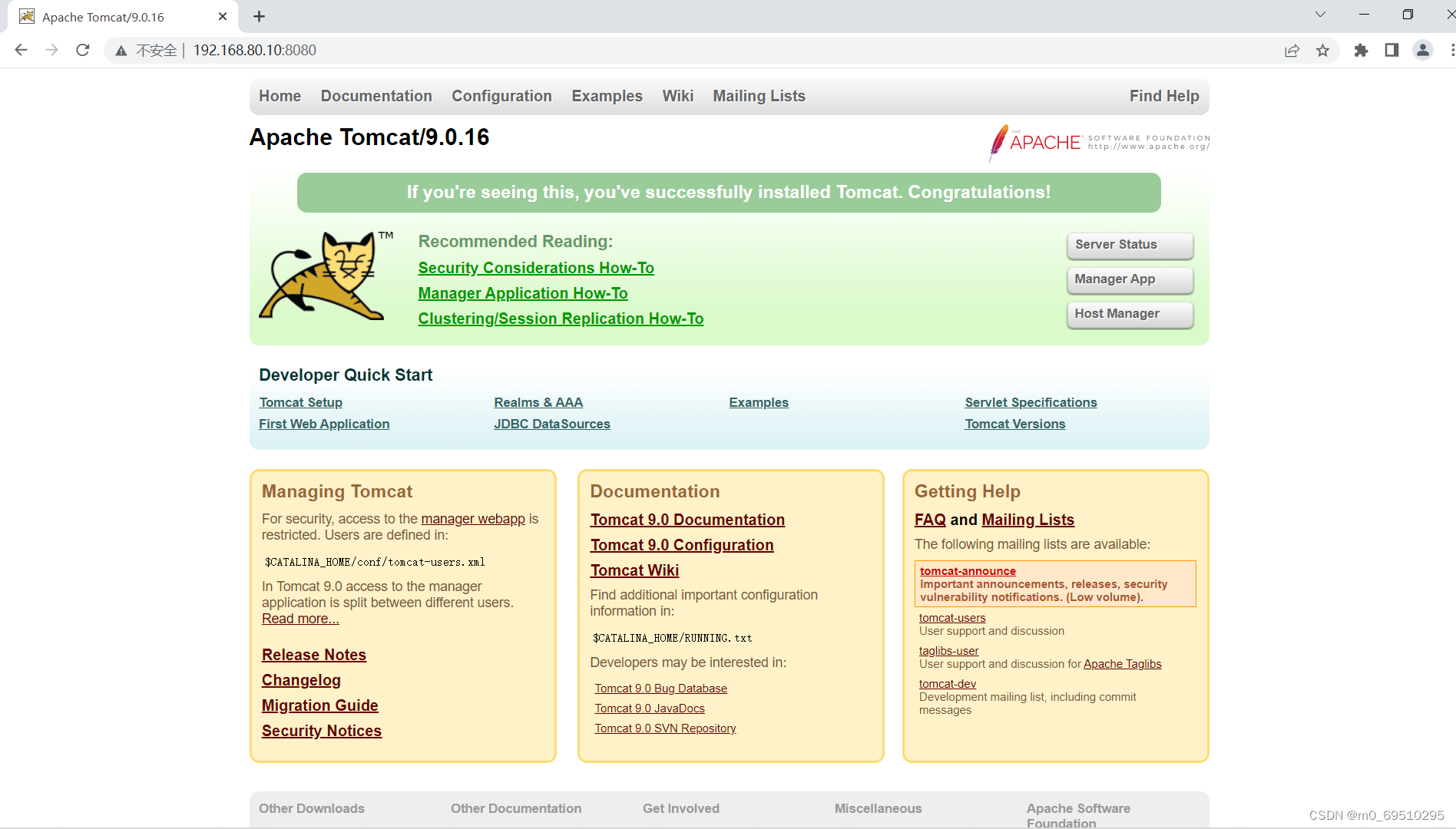Open Manager Application How-To link
1456x829 pixels.
[x=523, y=293]
